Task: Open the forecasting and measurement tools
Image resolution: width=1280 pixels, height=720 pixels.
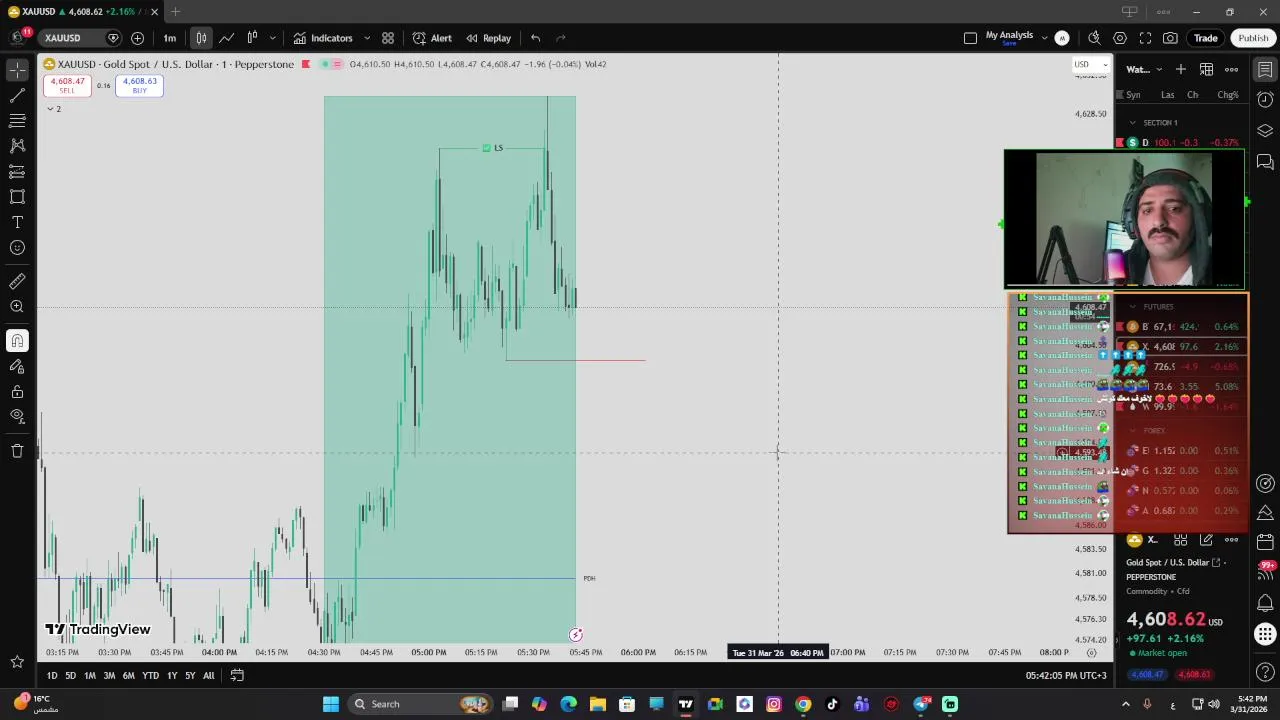Action: click(x=17, y=172)
